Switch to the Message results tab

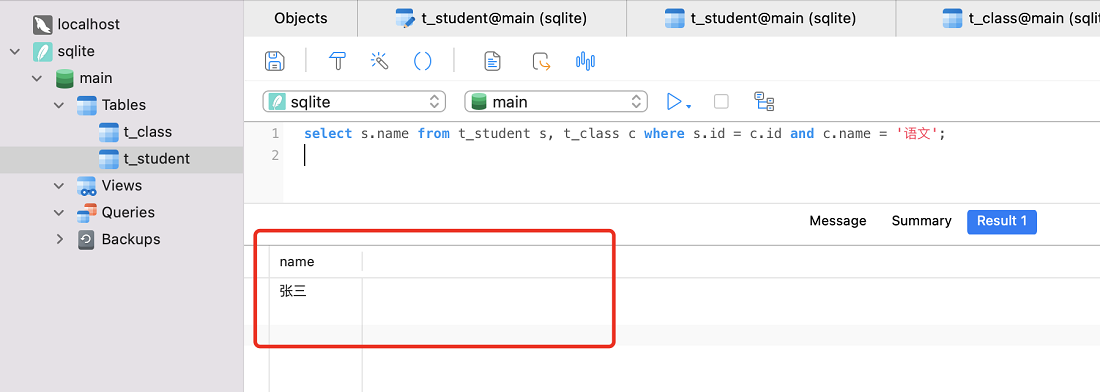(x=838, y=221)
